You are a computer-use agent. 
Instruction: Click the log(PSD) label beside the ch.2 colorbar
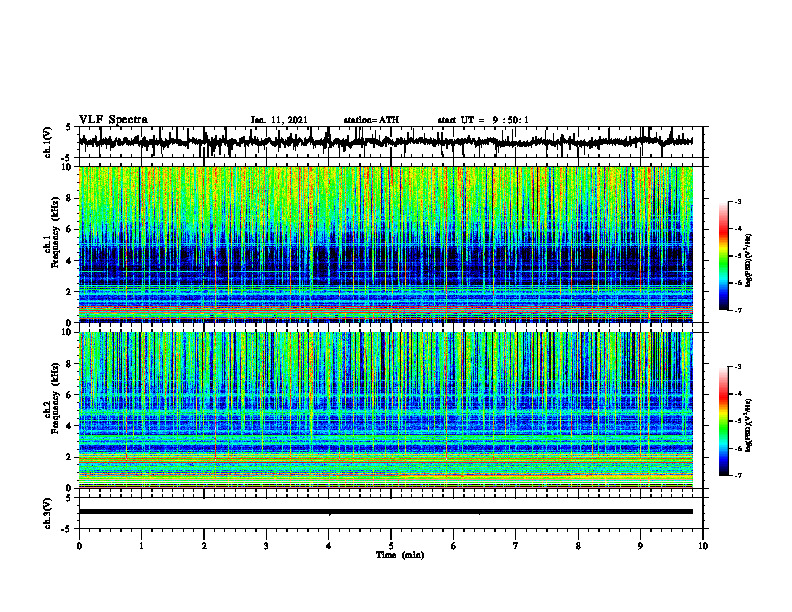(x=749, y=426)
